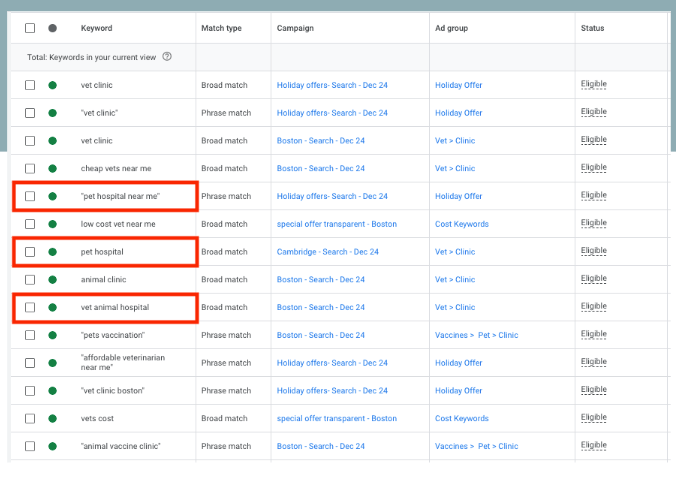Click the status dot icon in header row
Image resolution: width=676 pixels, height=493 pixels.
(52, 28)
